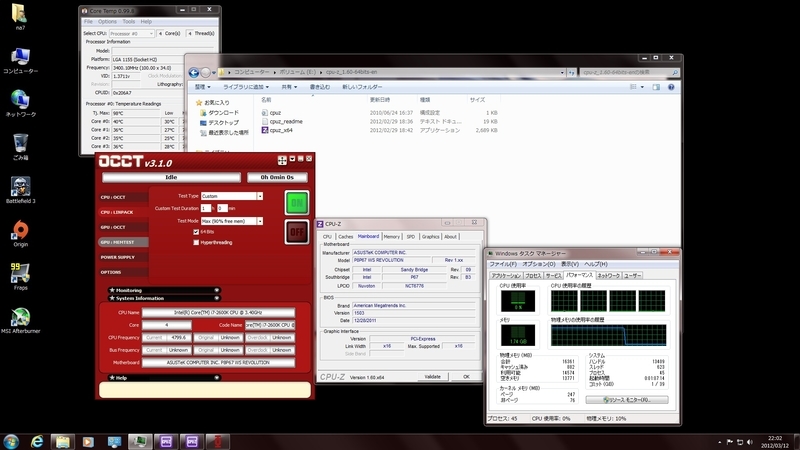Screen dimensions: 800x450
Task: Open the Test Type dropdown in OCCT
Action: (x=260, y=196)
